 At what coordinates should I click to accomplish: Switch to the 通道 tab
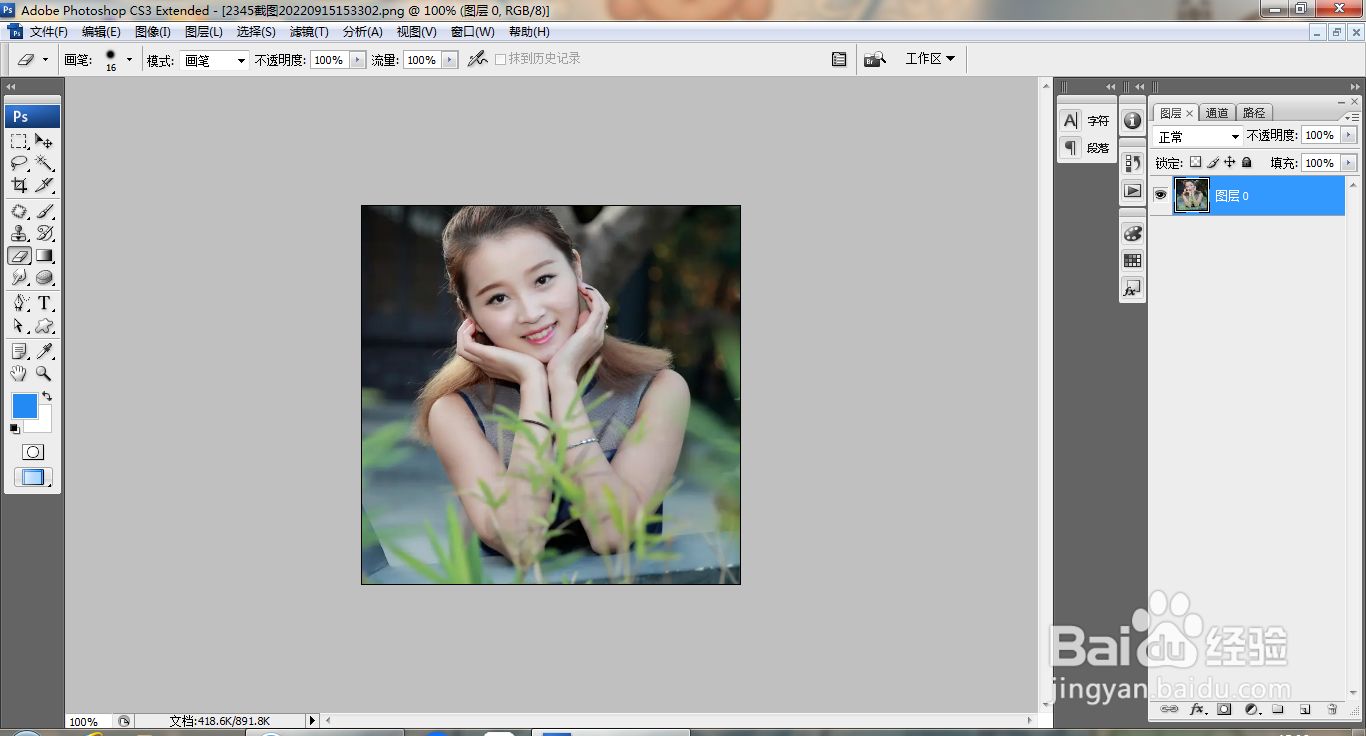point(1217,113)
